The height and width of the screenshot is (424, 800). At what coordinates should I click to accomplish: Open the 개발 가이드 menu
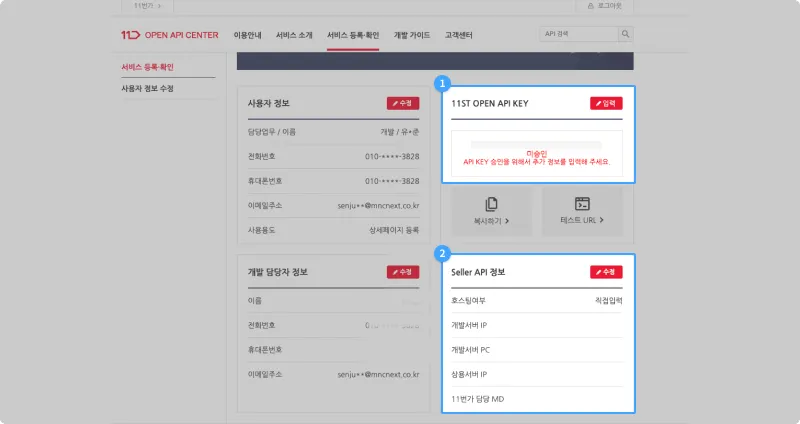[x=412, y=35]
